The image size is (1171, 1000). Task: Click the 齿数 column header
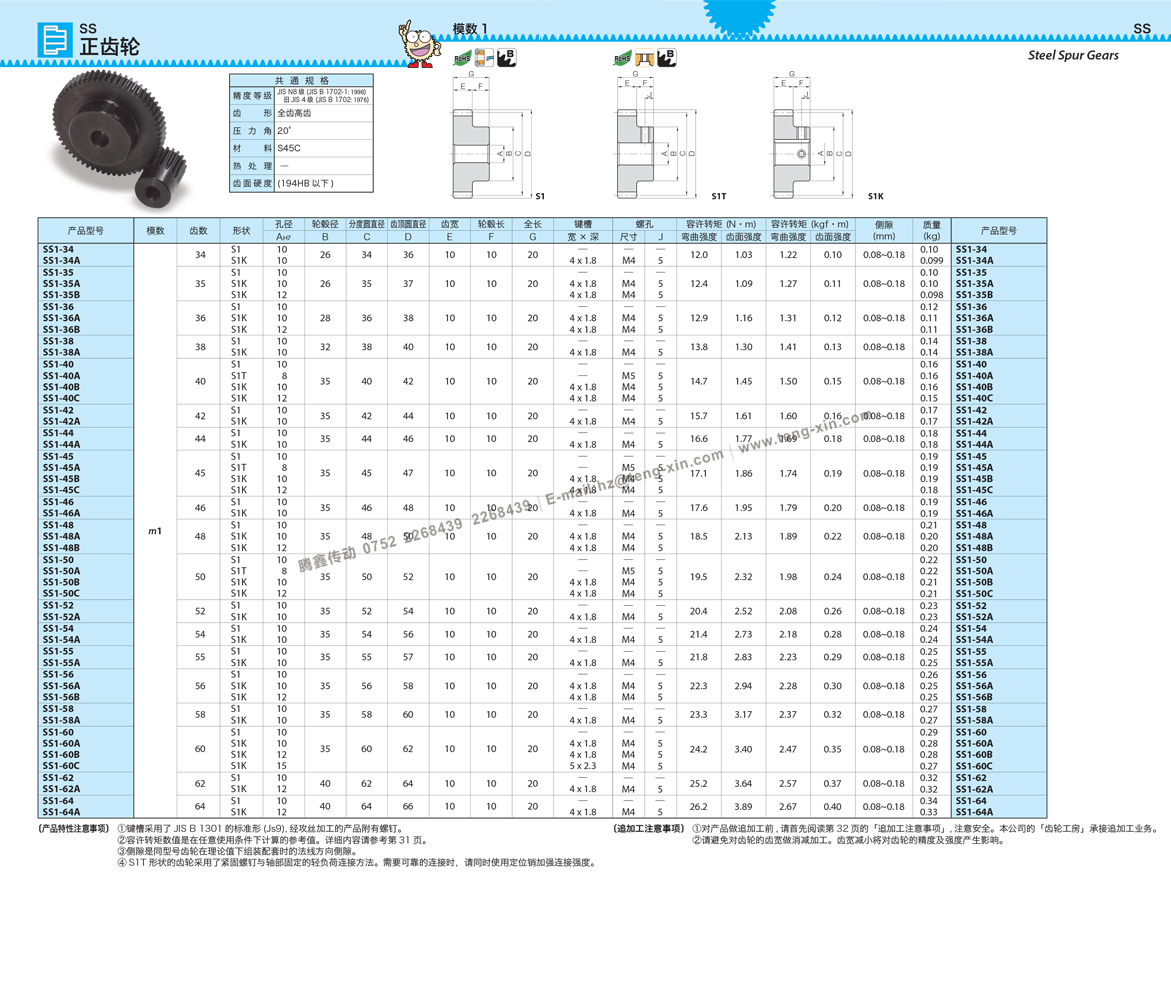(x=198, y=231)
